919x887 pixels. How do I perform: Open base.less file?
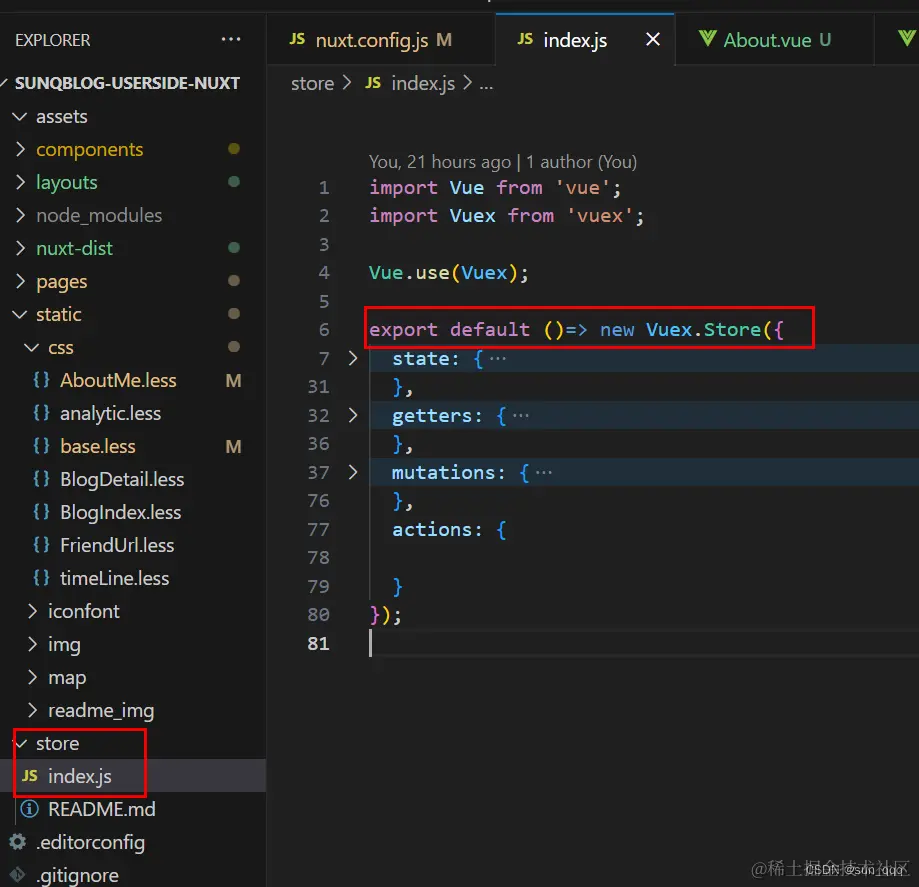click(97, 446)
